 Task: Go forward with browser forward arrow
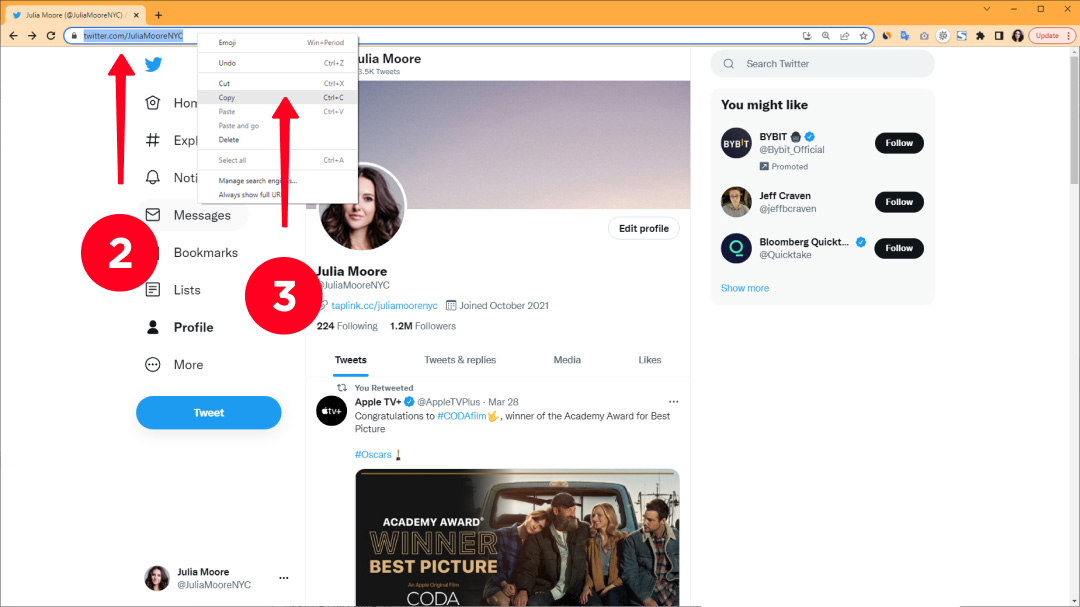tap(32, 36)
